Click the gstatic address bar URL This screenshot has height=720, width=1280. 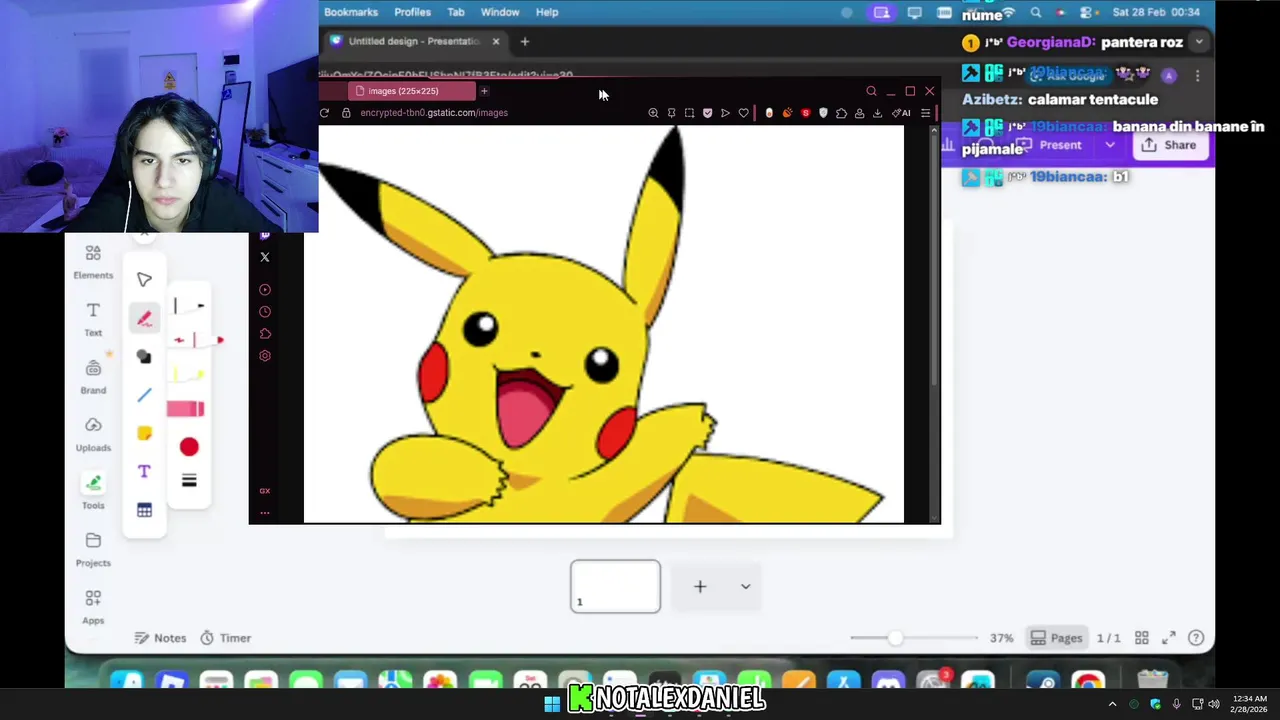[434, 113]
